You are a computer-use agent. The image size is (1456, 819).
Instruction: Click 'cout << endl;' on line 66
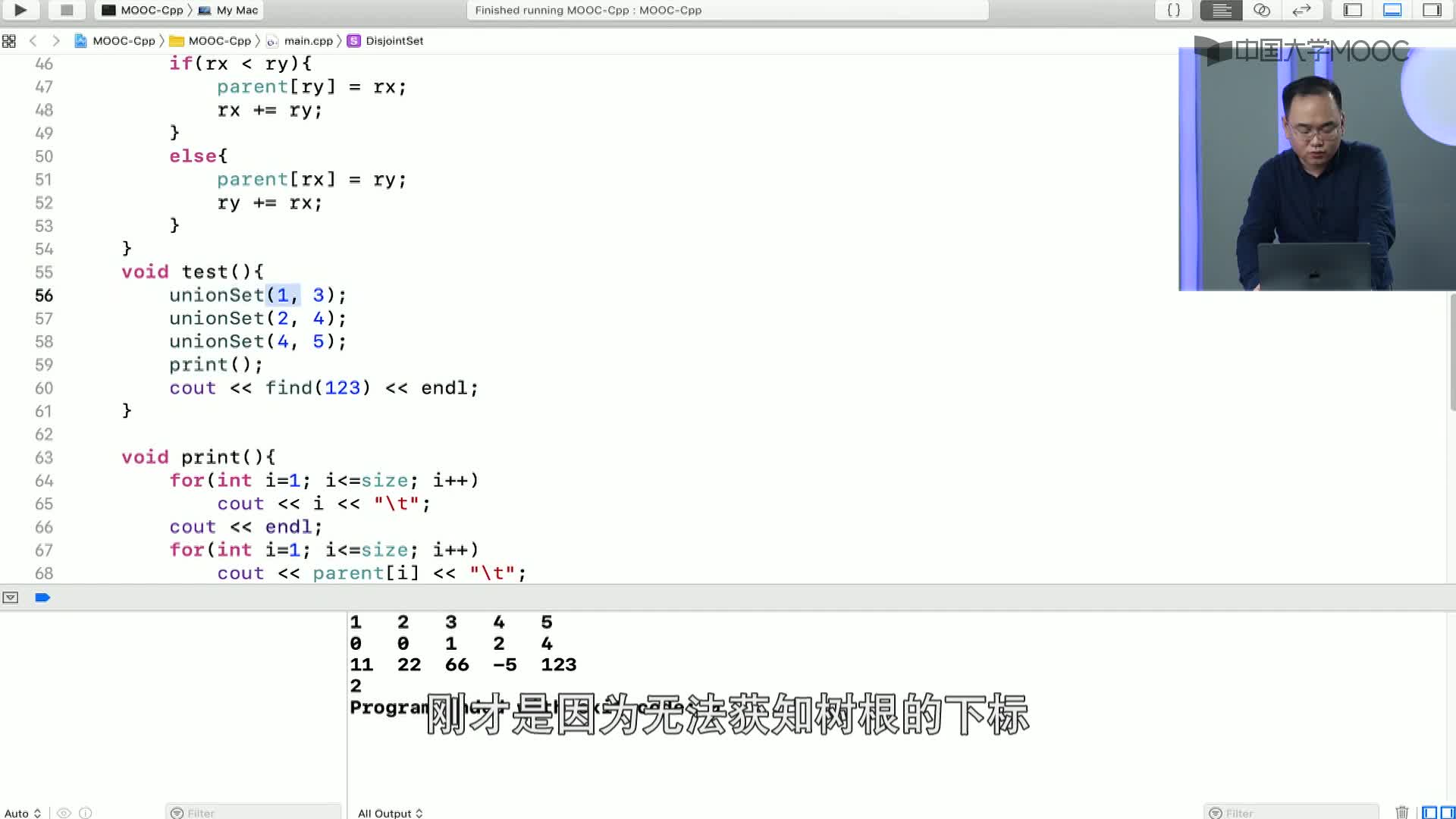[x=246, y=527]
